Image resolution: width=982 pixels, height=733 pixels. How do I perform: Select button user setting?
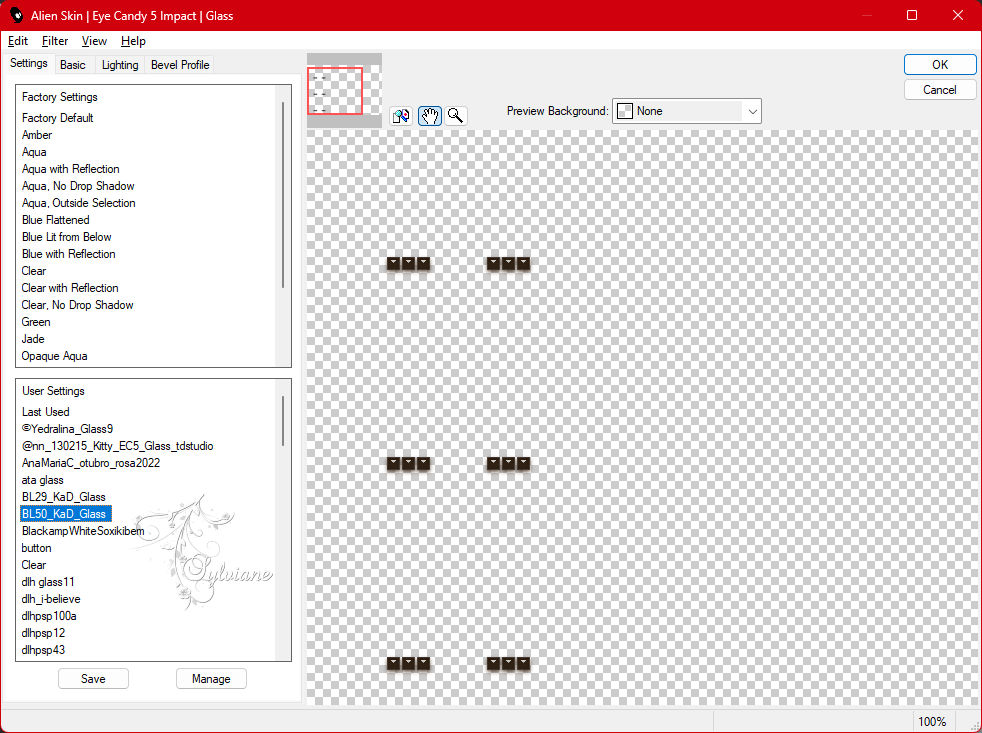(36, 548)
